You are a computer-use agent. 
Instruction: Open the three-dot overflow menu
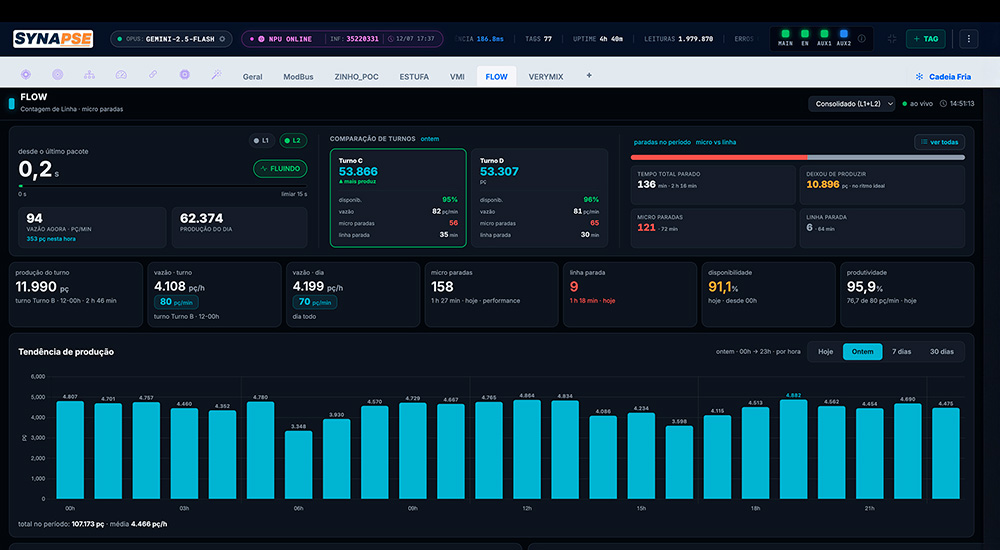(x=968, y=39)
